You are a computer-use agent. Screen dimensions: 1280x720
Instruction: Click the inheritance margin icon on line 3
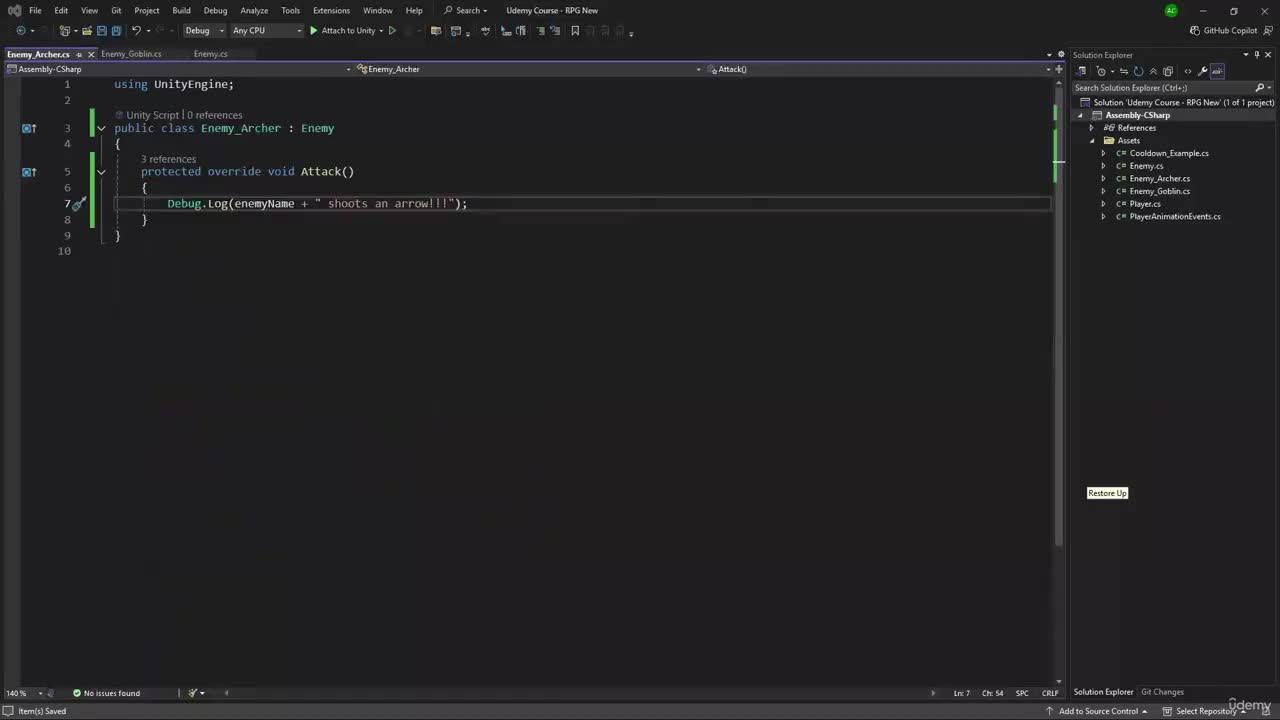coord(29,128)
